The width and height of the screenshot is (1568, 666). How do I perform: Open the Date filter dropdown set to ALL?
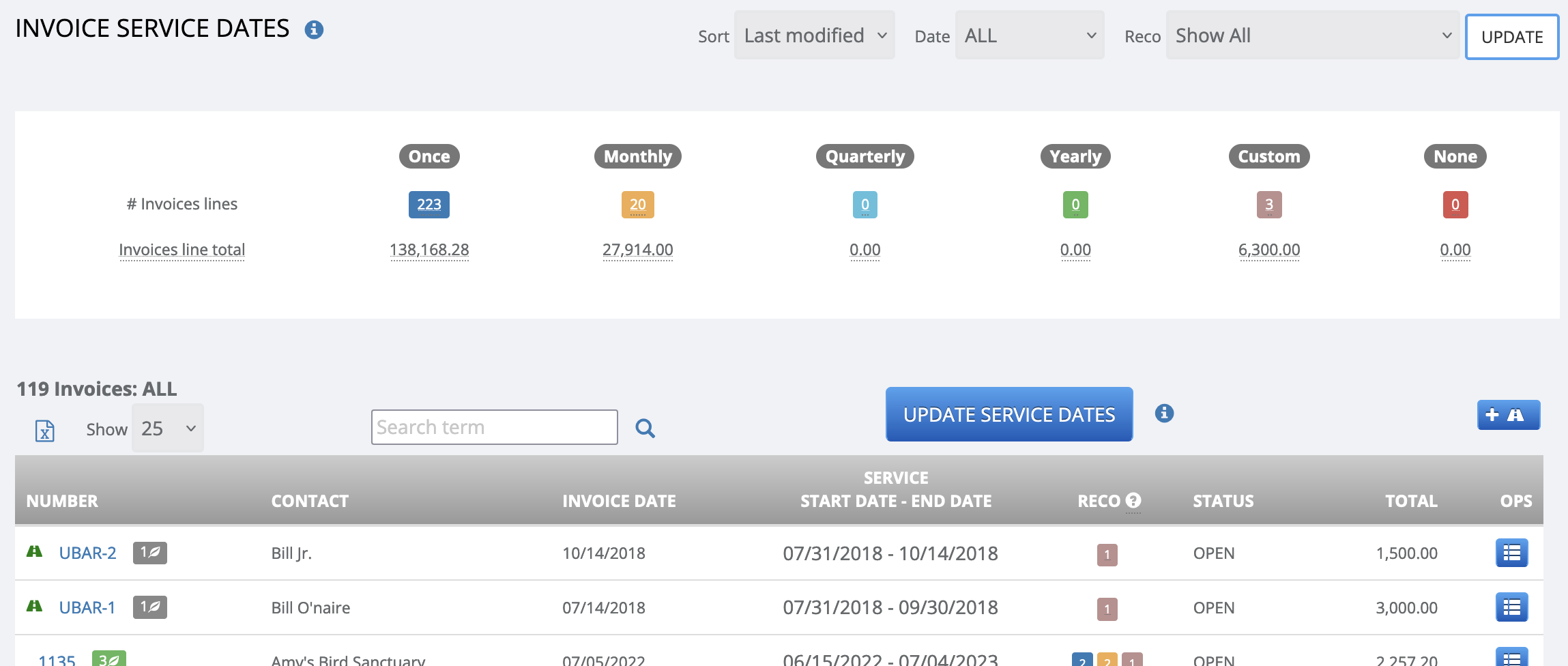pos(1029,35)
